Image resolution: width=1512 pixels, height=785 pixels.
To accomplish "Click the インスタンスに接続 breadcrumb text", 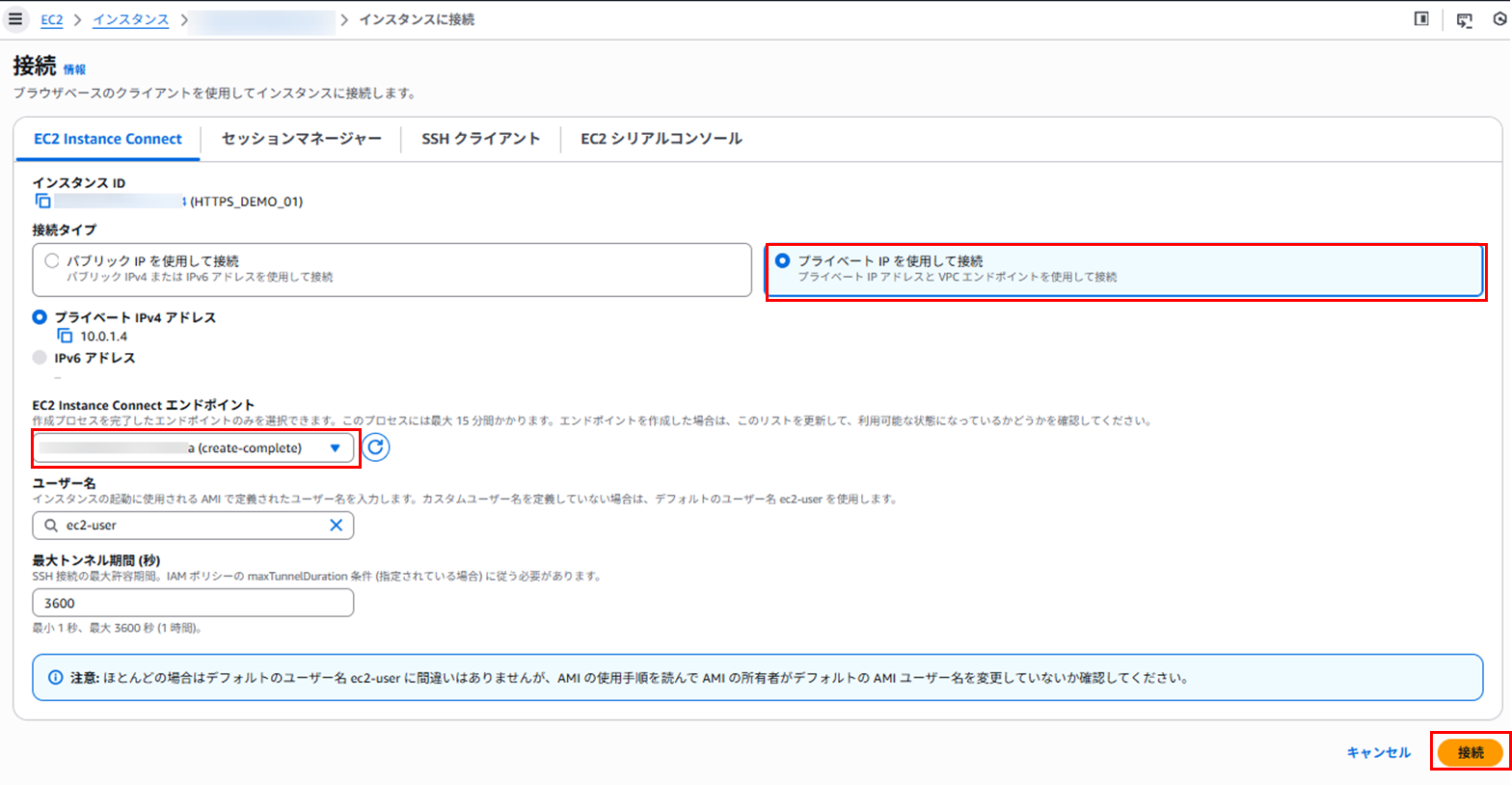I will click(417, 19).
